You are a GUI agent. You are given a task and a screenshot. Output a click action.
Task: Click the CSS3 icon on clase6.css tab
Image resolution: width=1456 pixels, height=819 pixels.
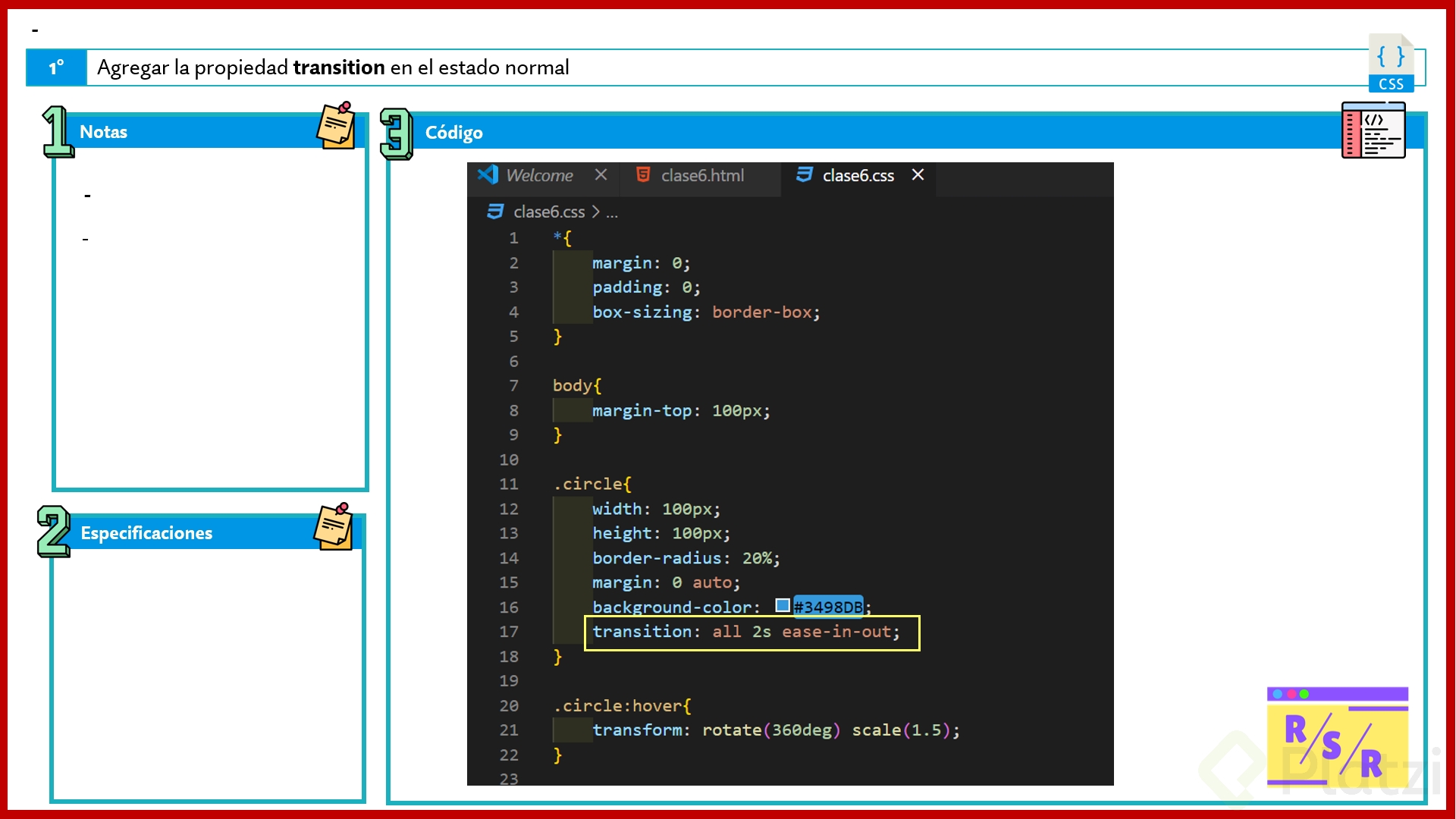[x=805, y=175]
